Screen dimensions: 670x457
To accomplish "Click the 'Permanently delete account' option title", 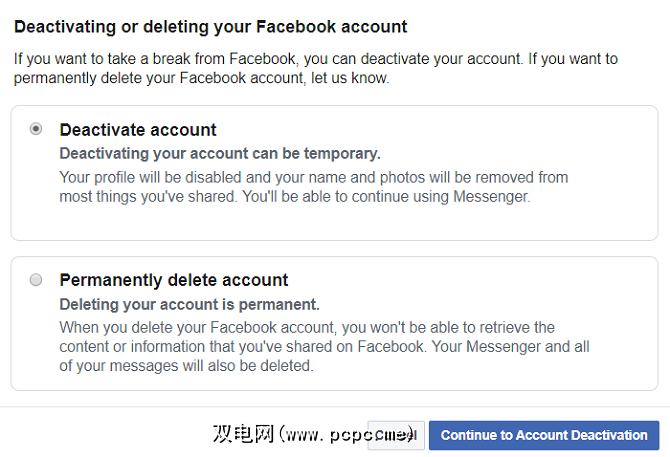I will pos(174,280).
